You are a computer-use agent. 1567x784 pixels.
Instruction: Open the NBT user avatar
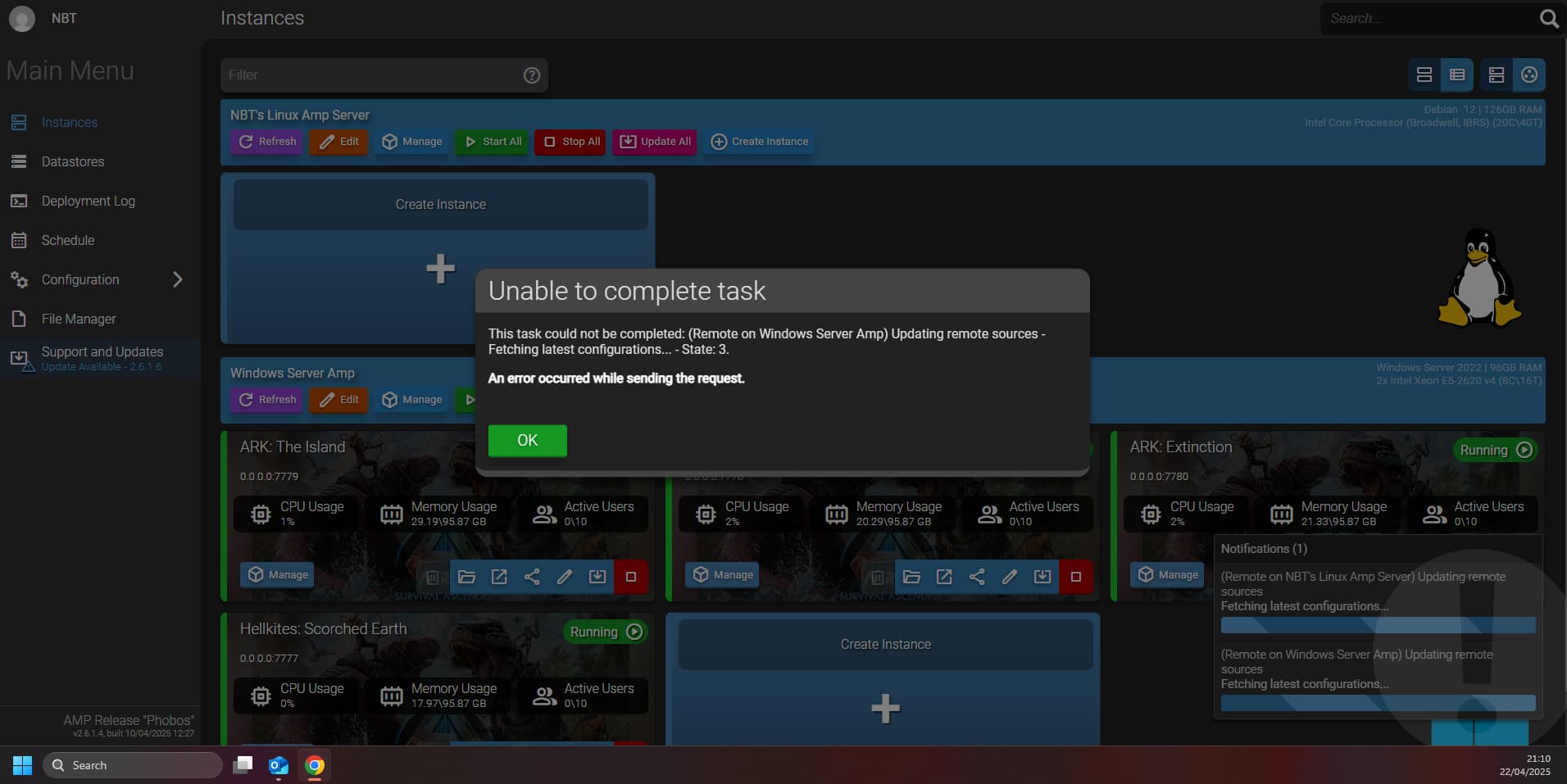click(x=22, y=18)
